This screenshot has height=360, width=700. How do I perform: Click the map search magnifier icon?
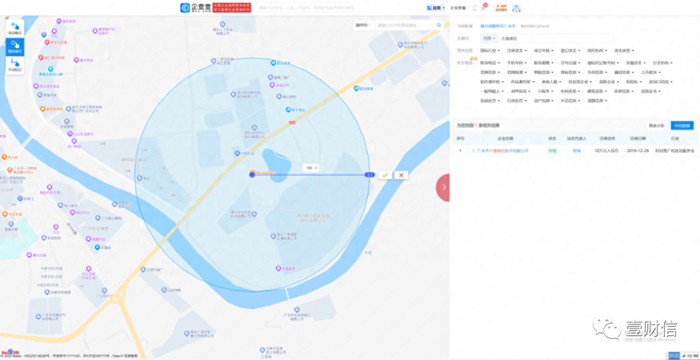tap(439, 25)
